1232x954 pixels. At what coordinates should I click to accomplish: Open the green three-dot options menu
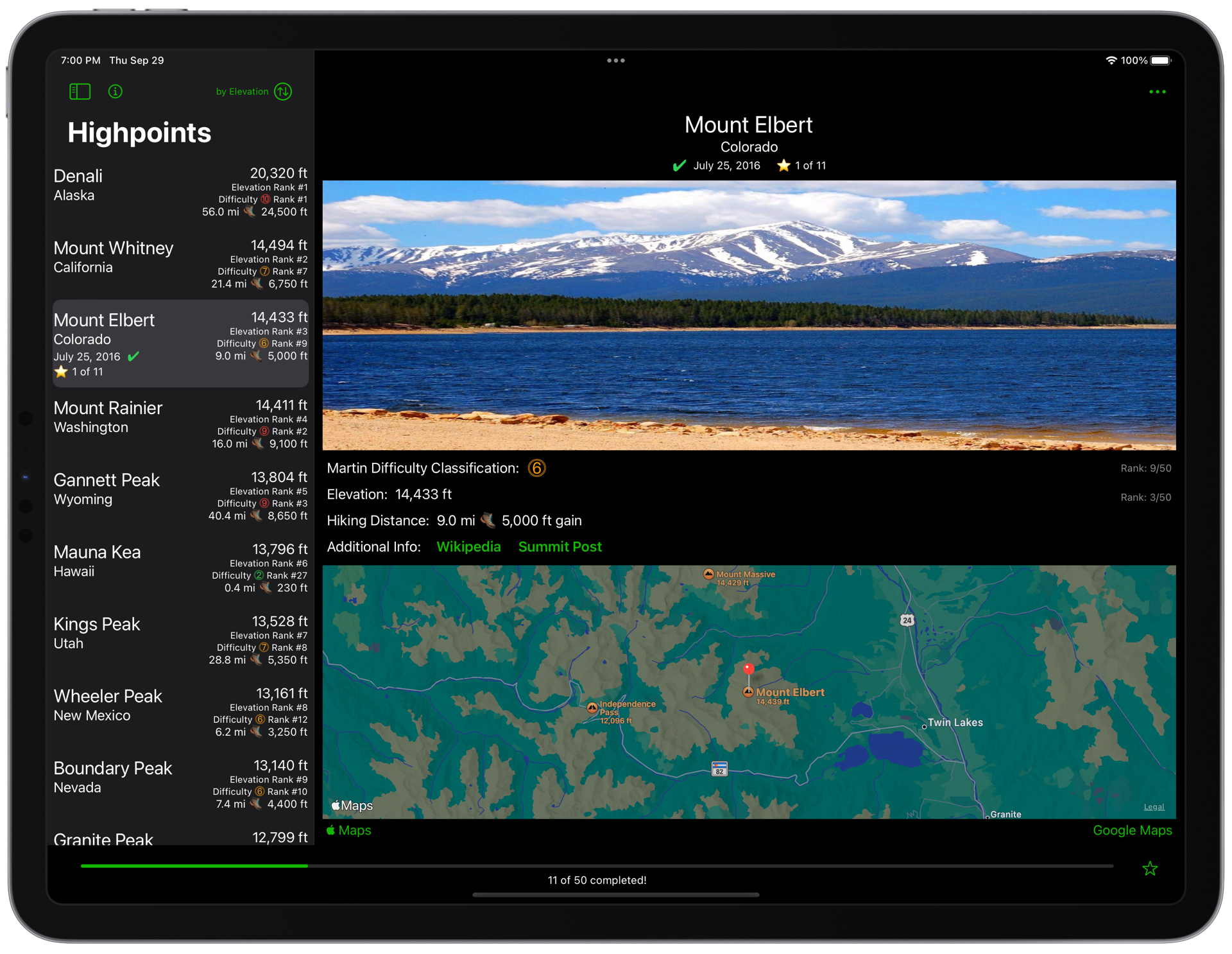(1157, 92)
